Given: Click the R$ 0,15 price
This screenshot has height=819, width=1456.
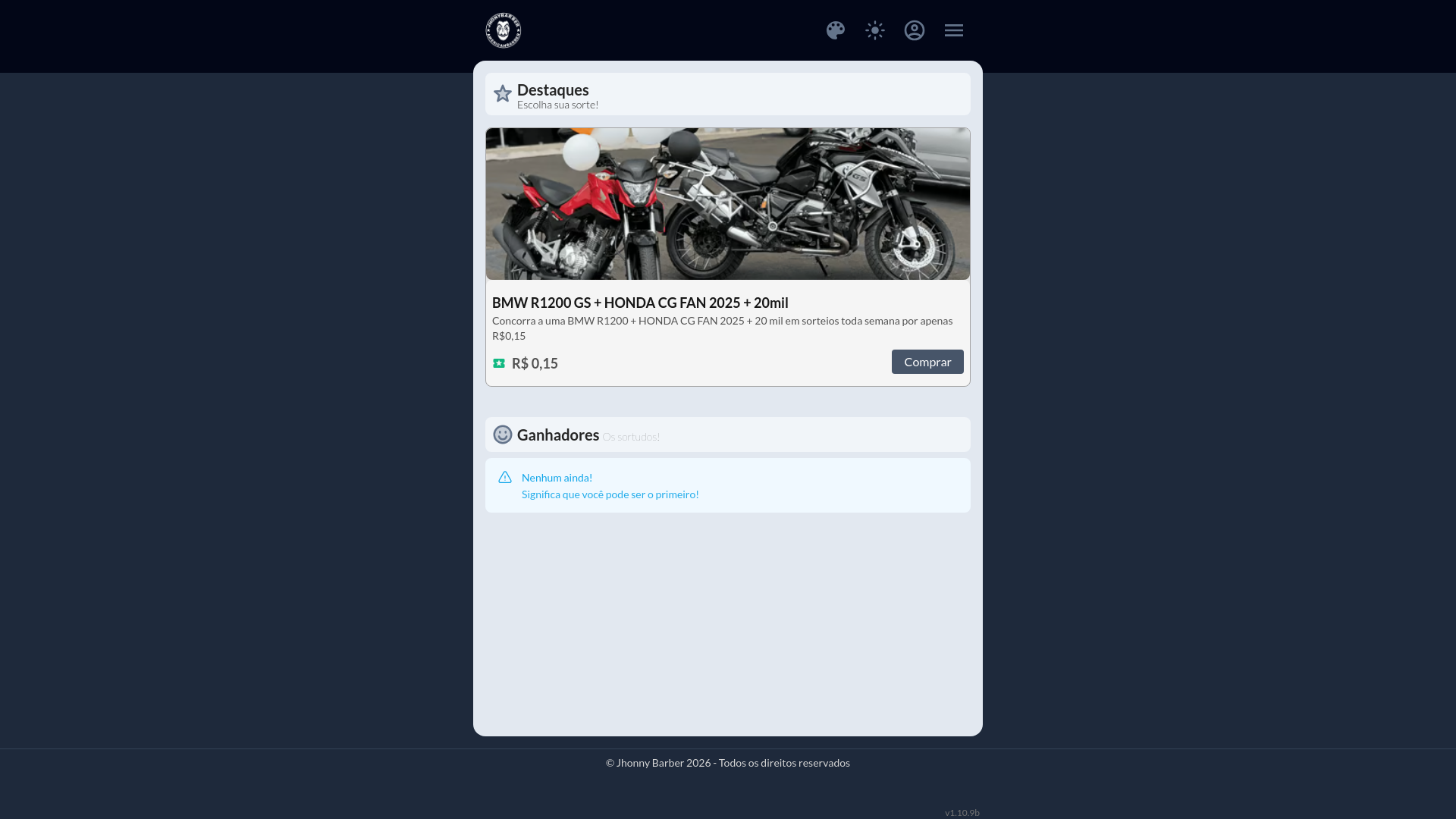Looking at the screenshot, I should (x=535, y=363).
